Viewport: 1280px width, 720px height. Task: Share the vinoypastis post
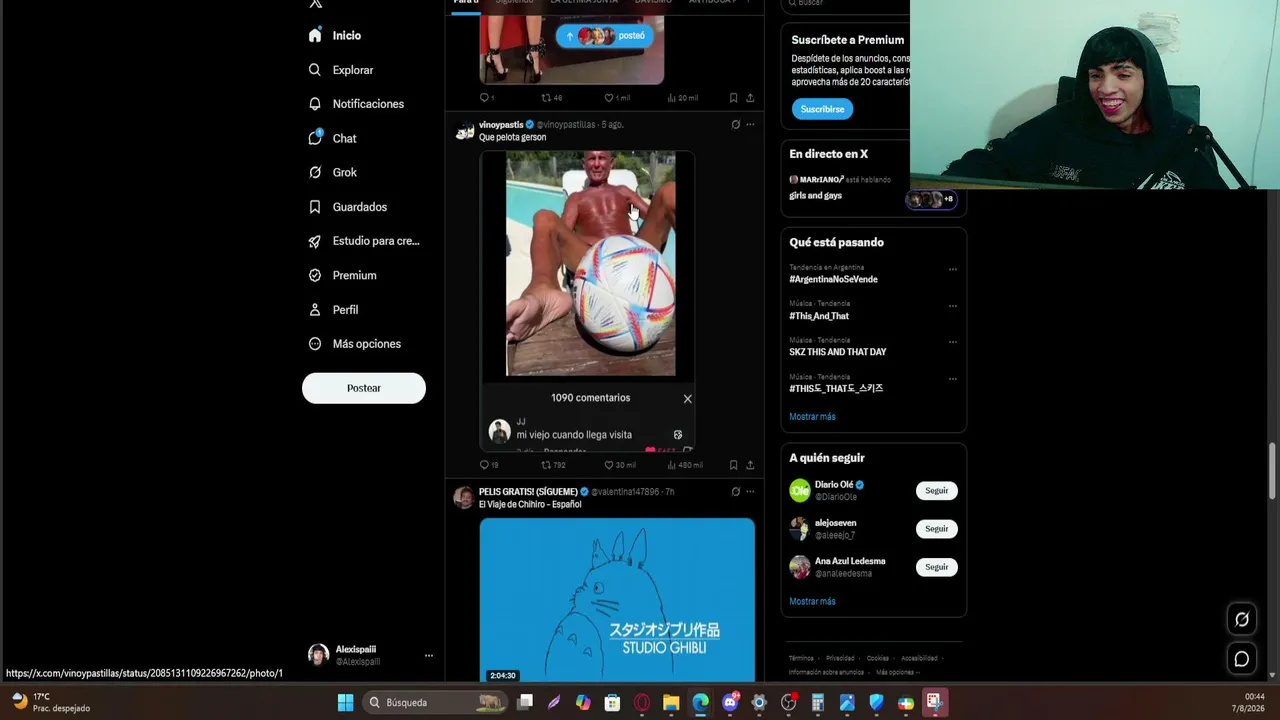pyautogui.click(x=750, y=465)
